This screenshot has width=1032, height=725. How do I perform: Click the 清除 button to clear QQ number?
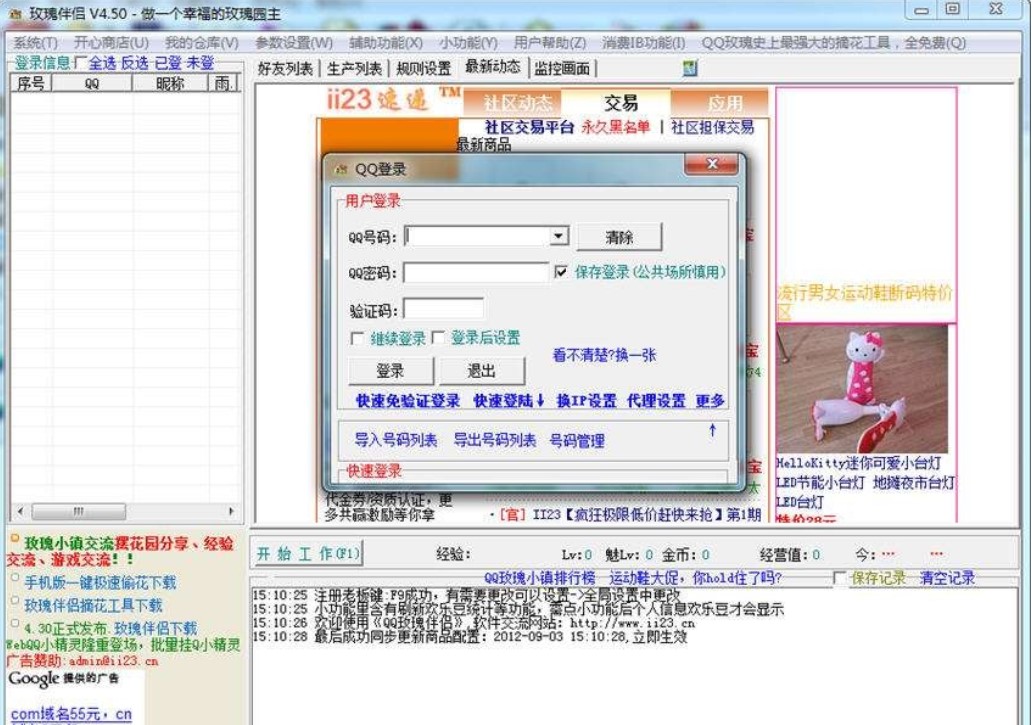tap(617, 236)
